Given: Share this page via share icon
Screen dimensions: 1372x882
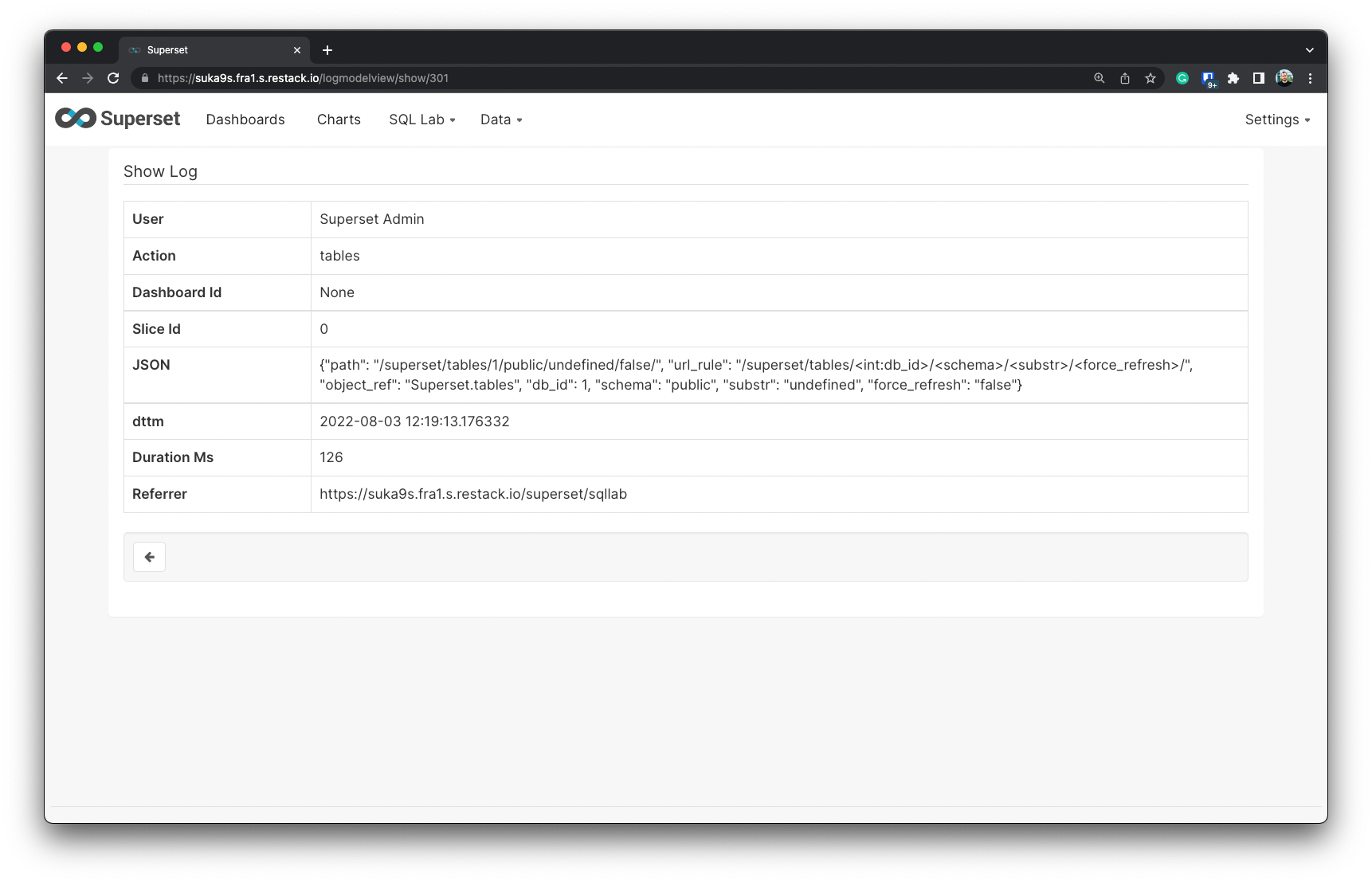Looking at the screenshot, I should [1125, 78].
